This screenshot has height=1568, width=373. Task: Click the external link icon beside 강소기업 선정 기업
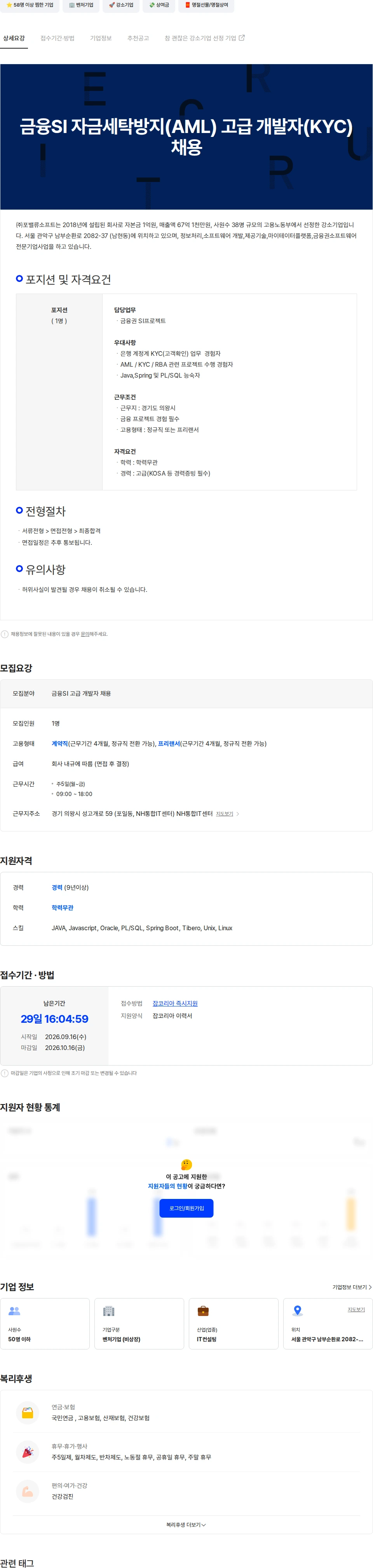point(242,38)
